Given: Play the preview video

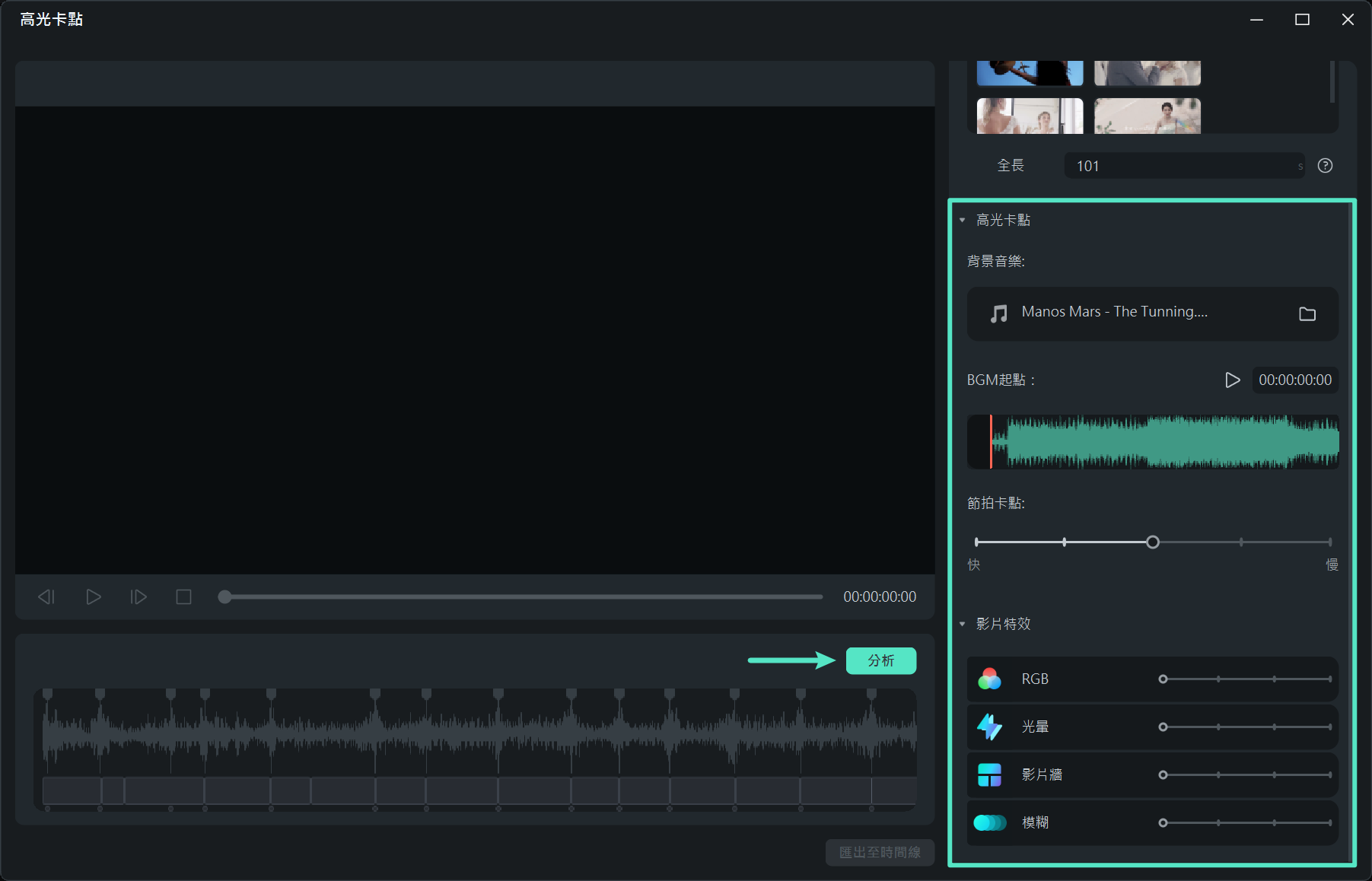Looking at the screenshot, I should point(93,597).
